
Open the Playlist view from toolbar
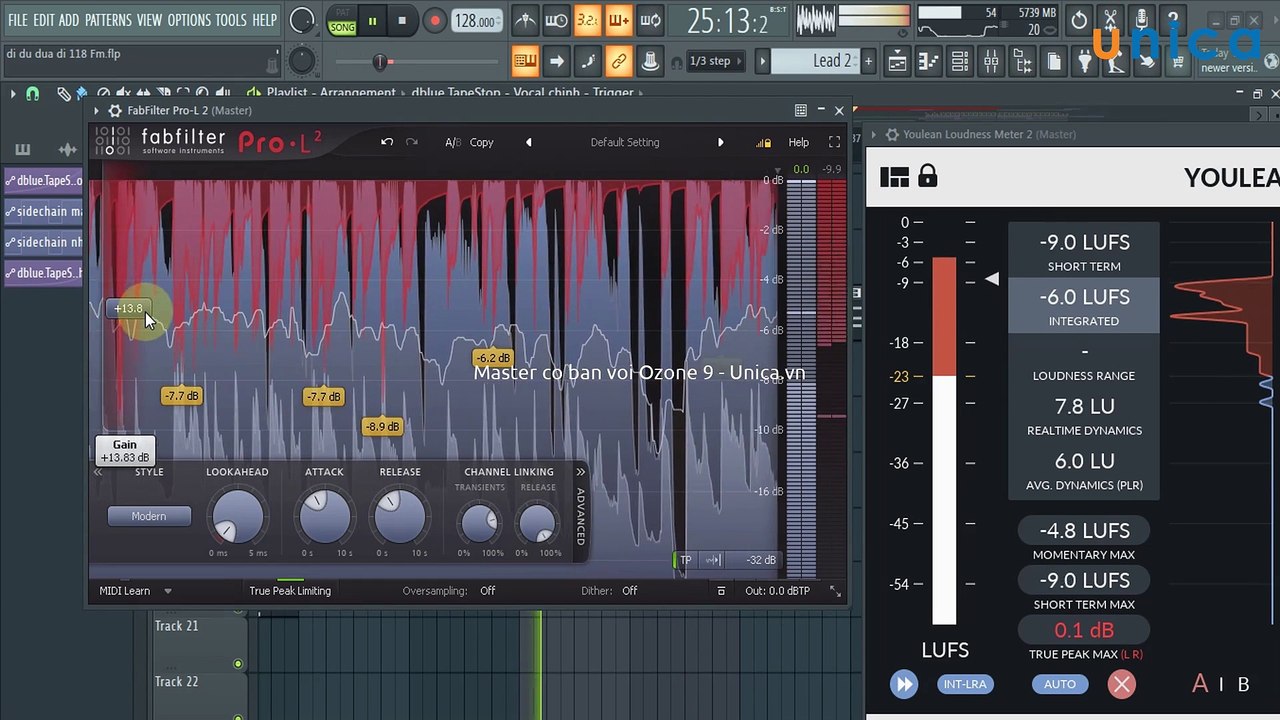896,62
